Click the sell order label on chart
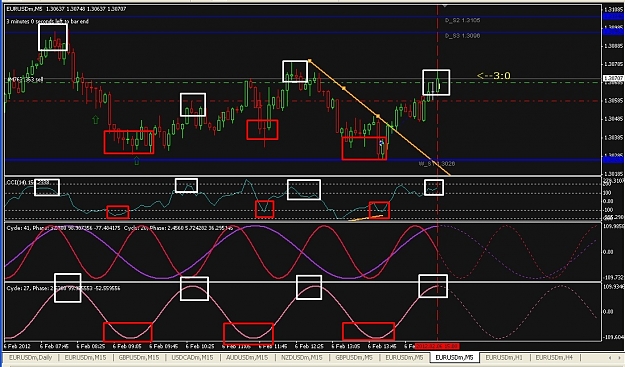This screenshot has width=625, height=367. click(25, 80)
